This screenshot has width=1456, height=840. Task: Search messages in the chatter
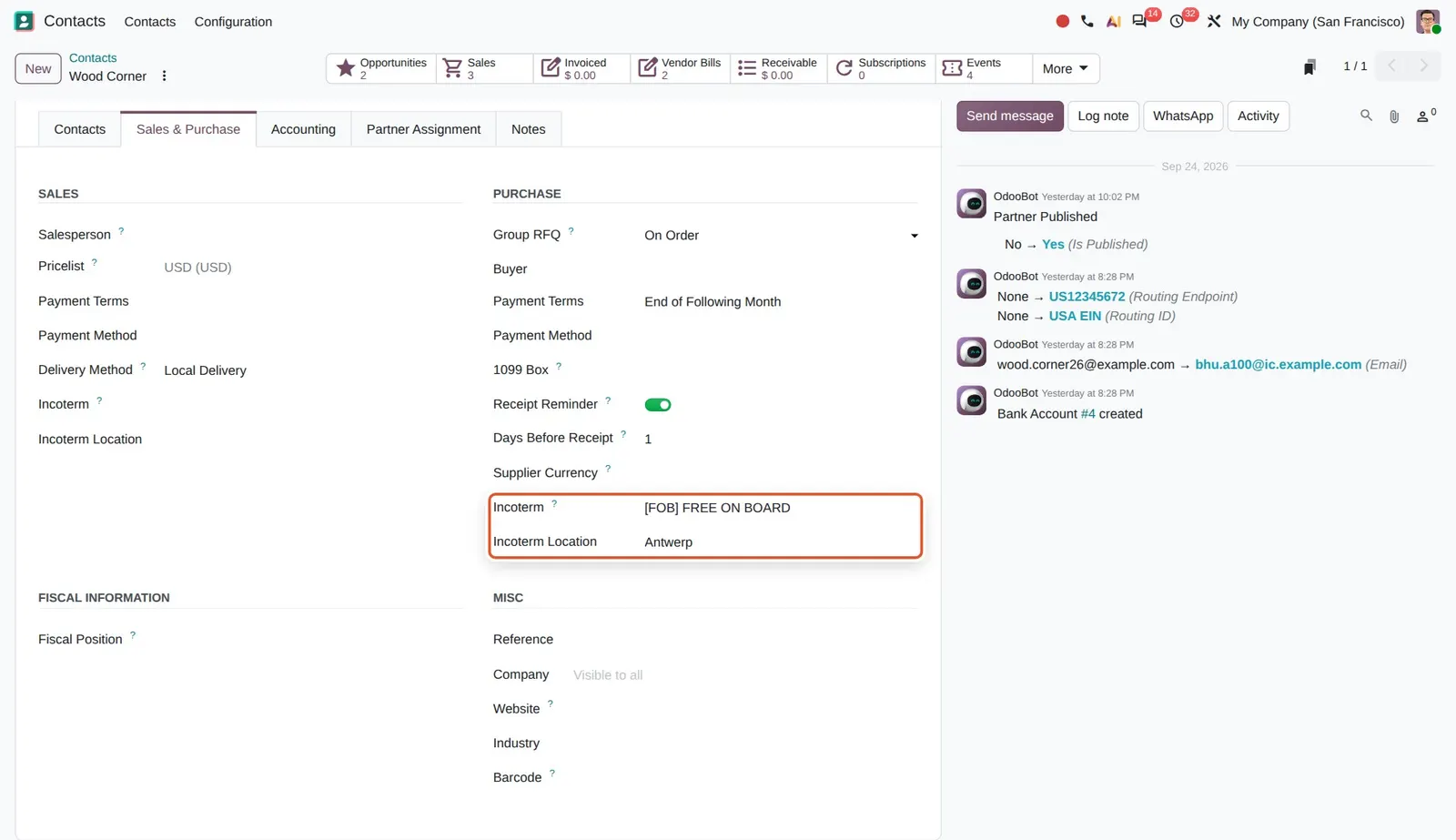tap(1366, 116)
